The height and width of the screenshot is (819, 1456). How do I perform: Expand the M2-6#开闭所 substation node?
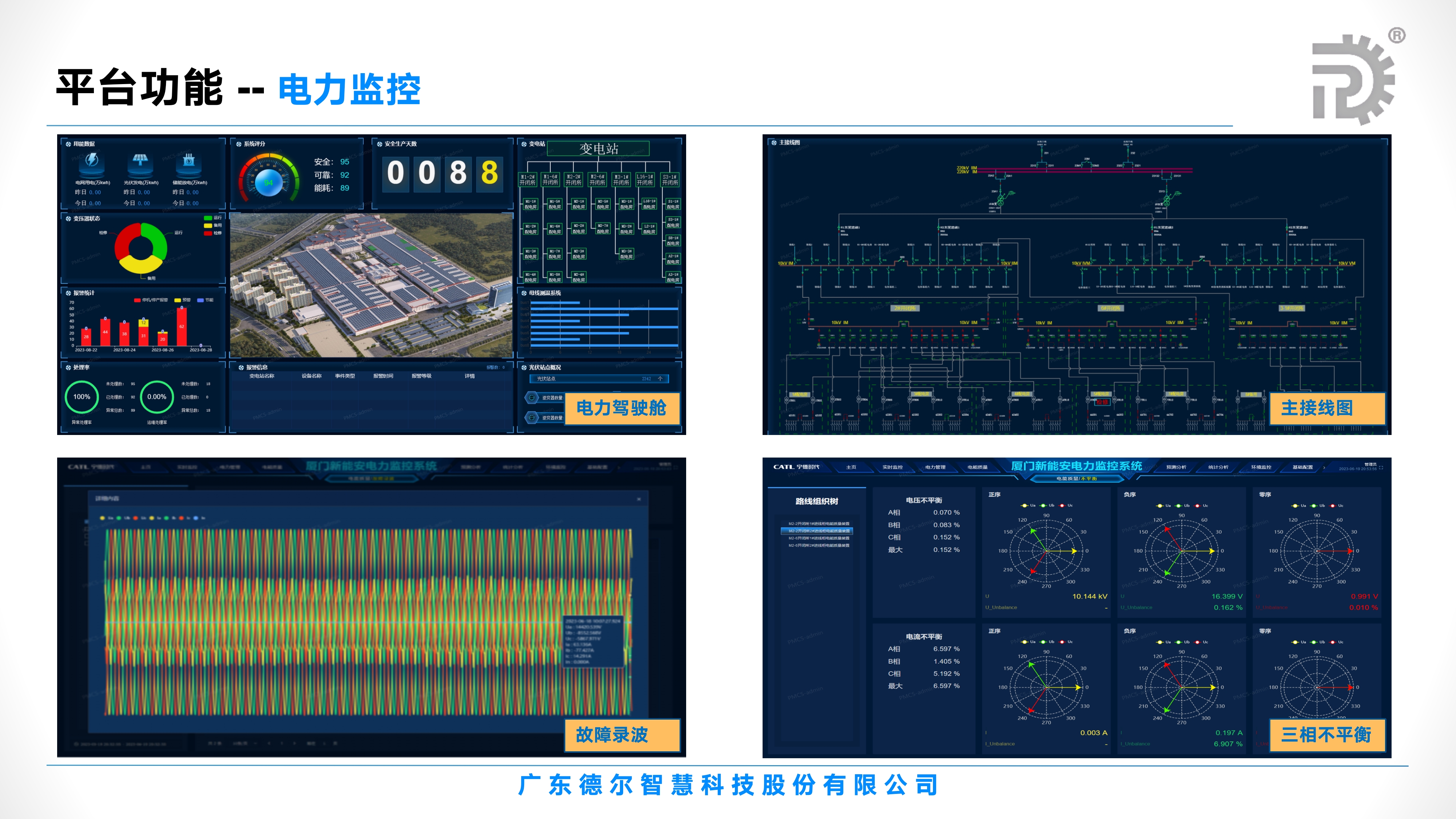[x=597, y=180]
